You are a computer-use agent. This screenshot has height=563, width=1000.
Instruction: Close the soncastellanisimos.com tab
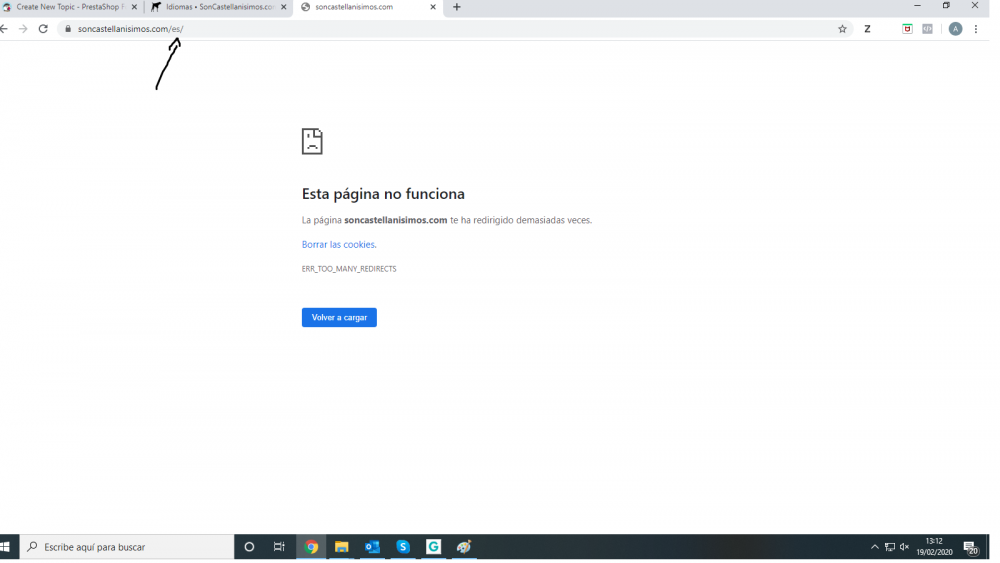point(433,7)
